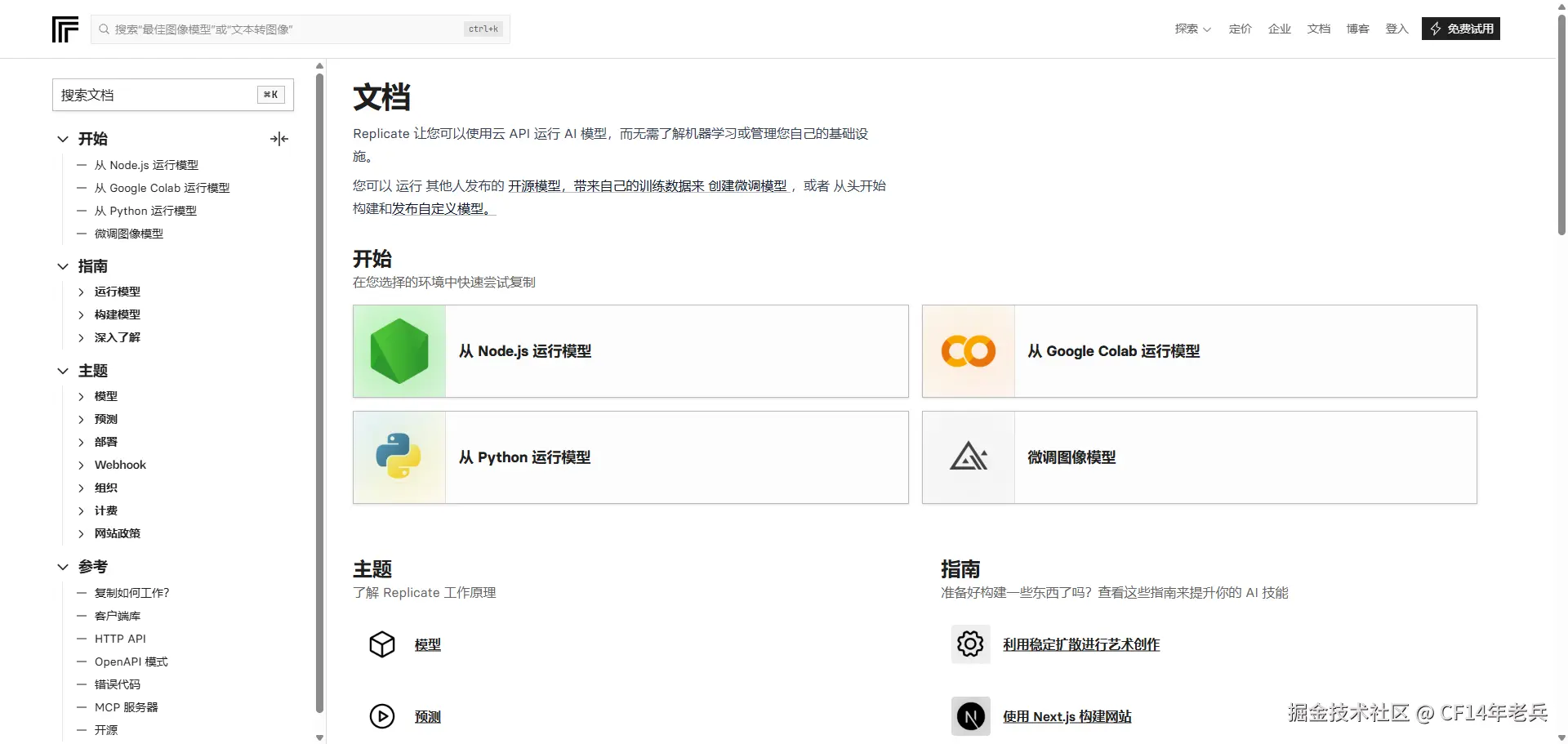Expand the 部署 topic in sidebar
Image resolution: width=1568 pixels, height=744 pixels.
pos(81,442)
